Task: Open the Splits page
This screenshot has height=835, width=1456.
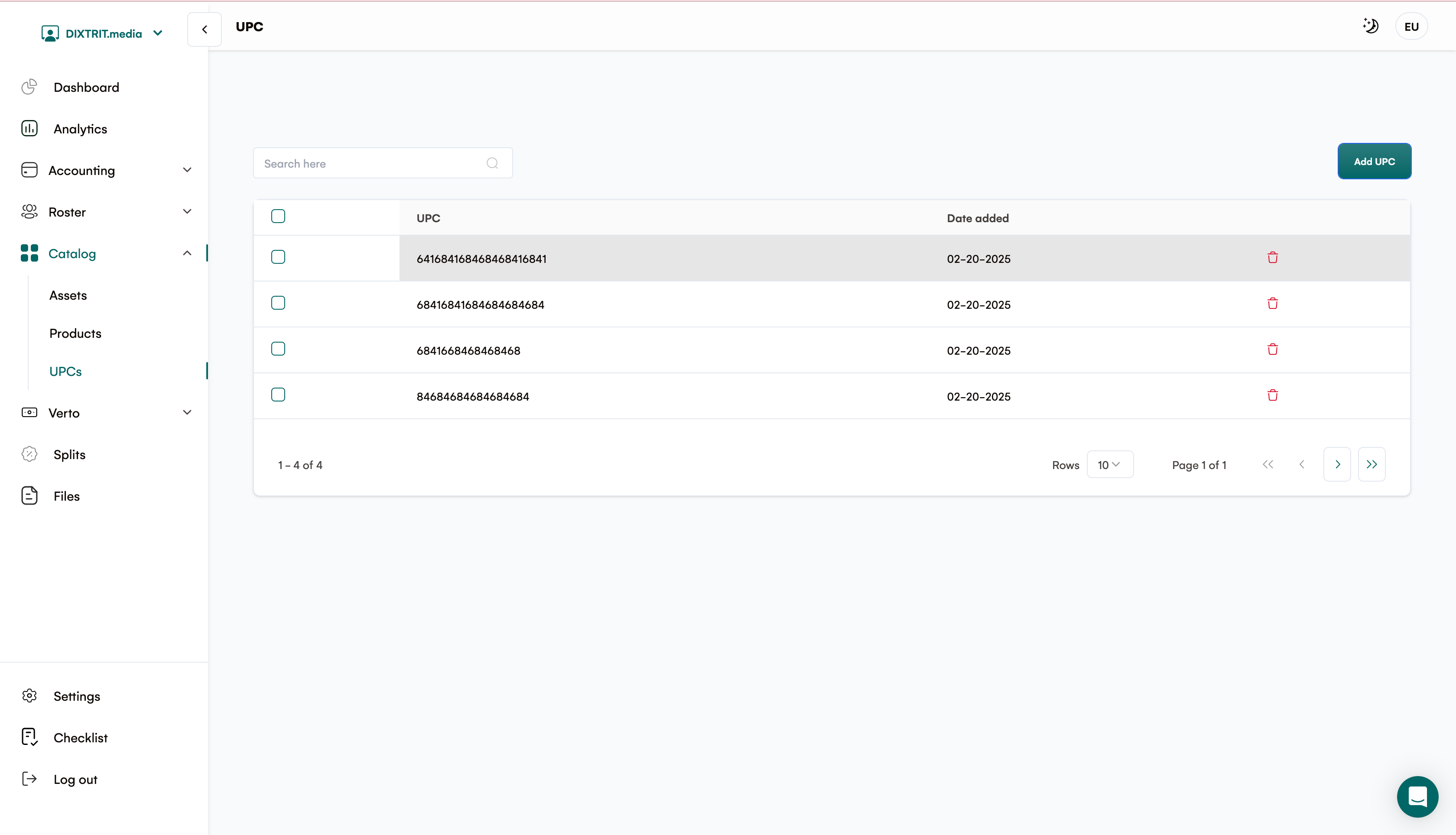Action: (69, 455)
